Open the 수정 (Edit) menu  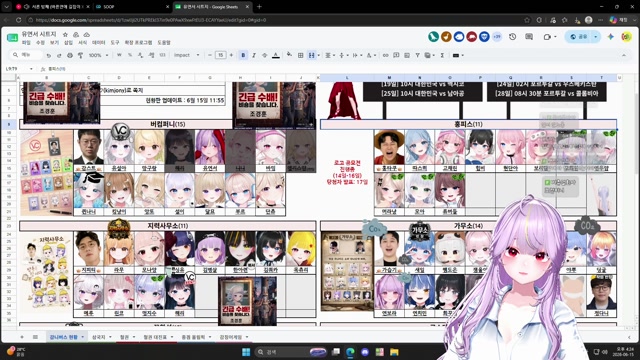[x=40, y=42]
